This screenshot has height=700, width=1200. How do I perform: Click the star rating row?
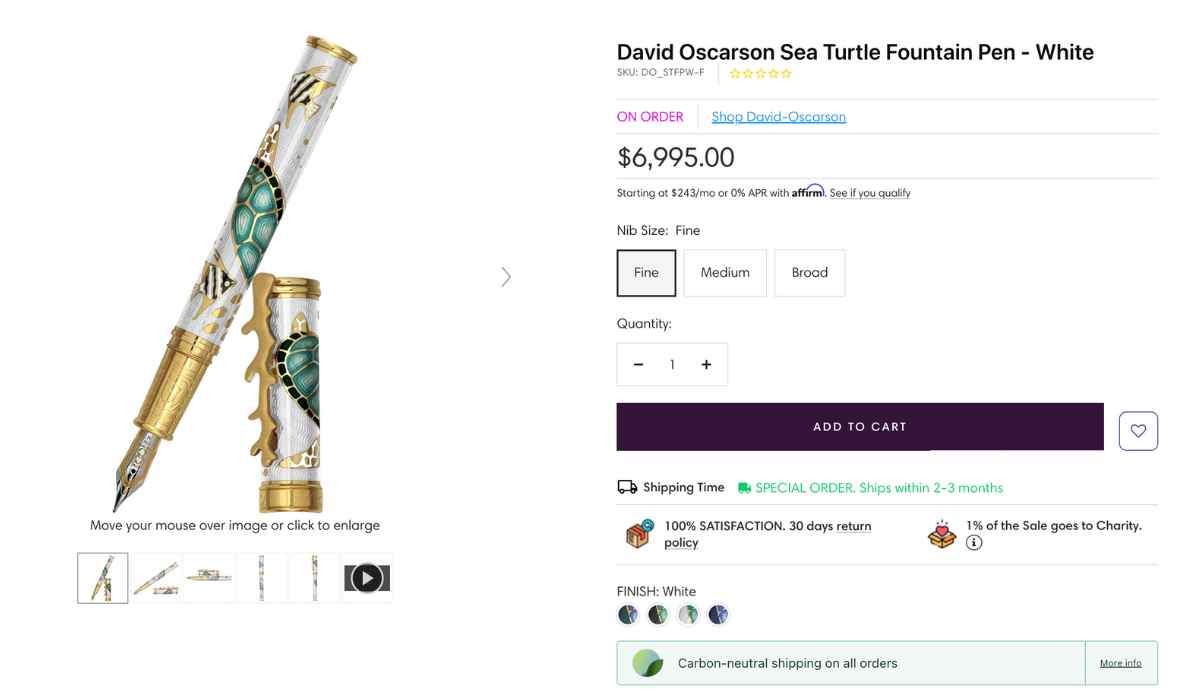pos(760,73)
